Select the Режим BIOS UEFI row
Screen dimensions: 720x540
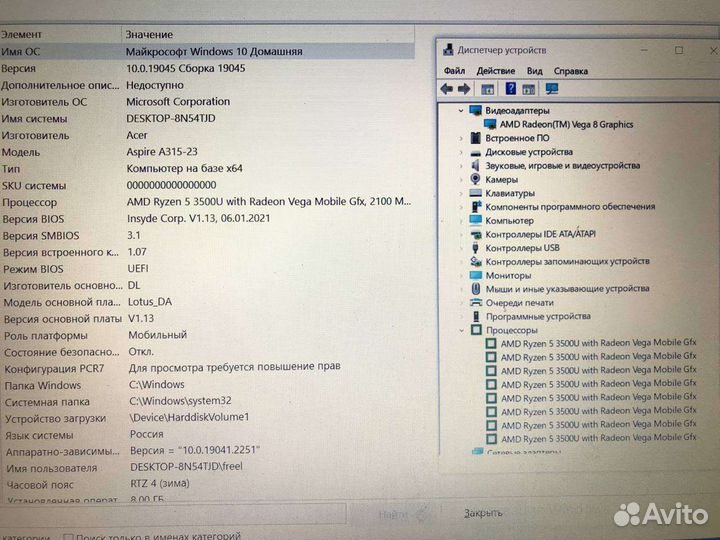tap(207, 269)
